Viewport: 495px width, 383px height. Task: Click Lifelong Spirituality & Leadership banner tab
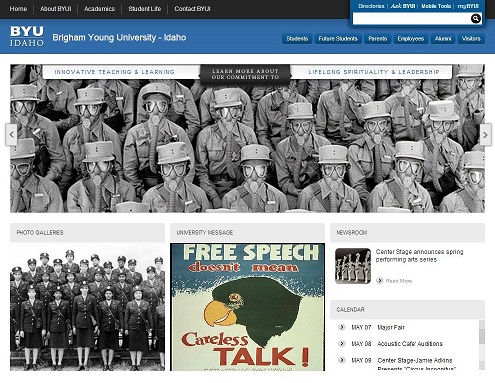pos(373,72)
